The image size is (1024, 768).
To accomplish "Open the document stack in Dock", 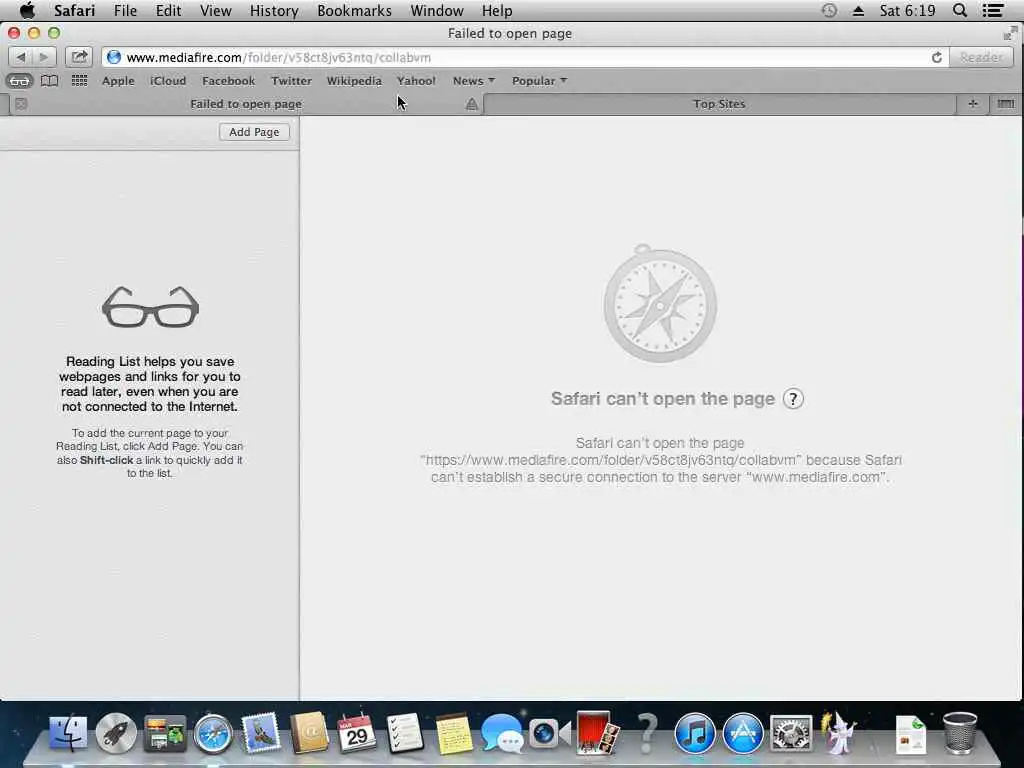I will (x=910, y=734).
